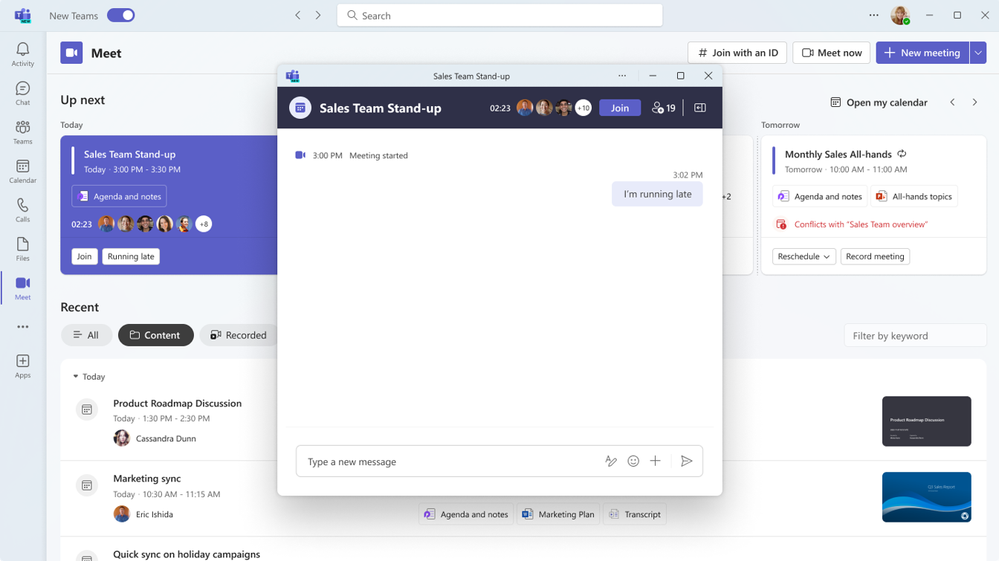
Task: Select the All filter tab
Action: pyautogui.click(x=86, y=335)
